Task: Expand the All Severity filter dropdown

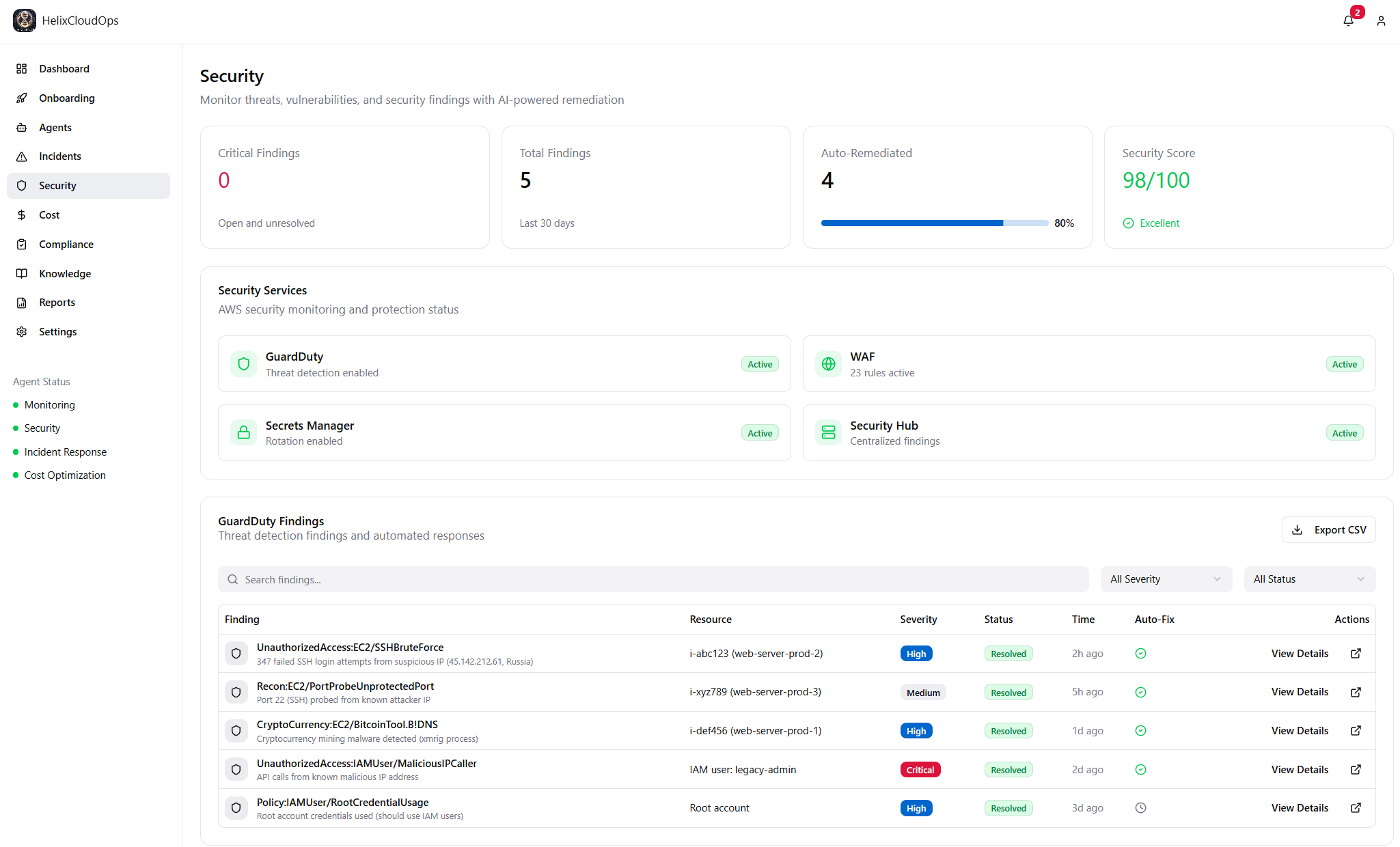Action: coord(1166,579)
